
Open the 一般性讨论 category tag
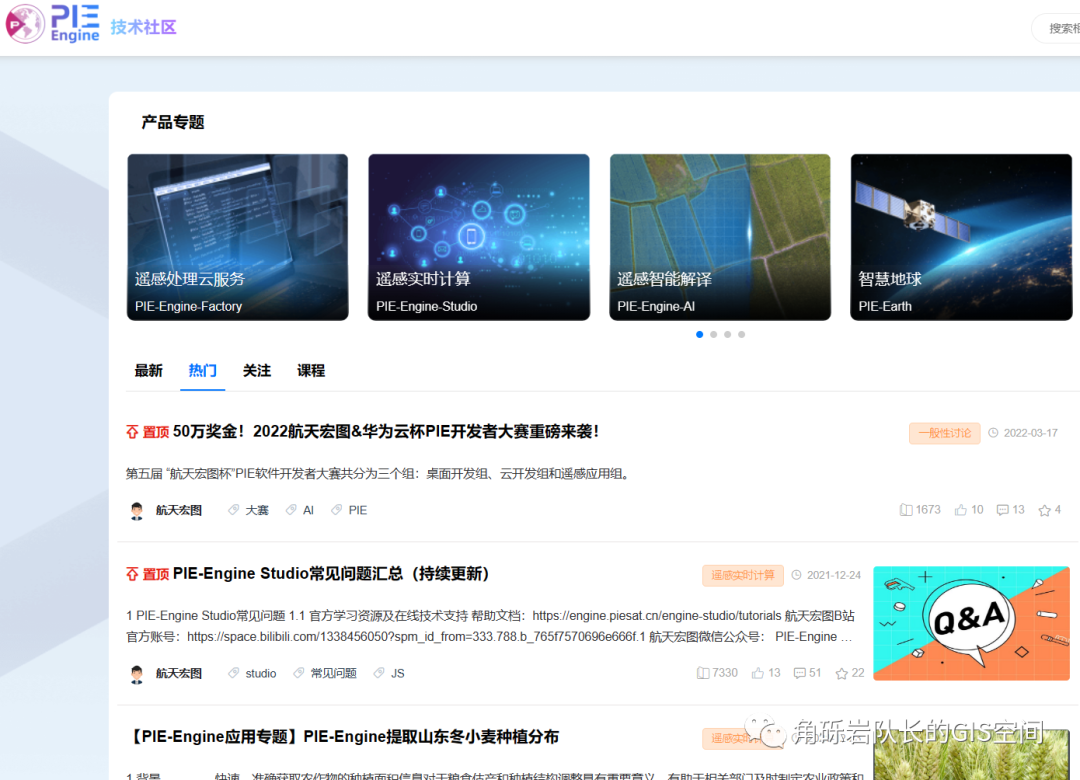[944, 434]
